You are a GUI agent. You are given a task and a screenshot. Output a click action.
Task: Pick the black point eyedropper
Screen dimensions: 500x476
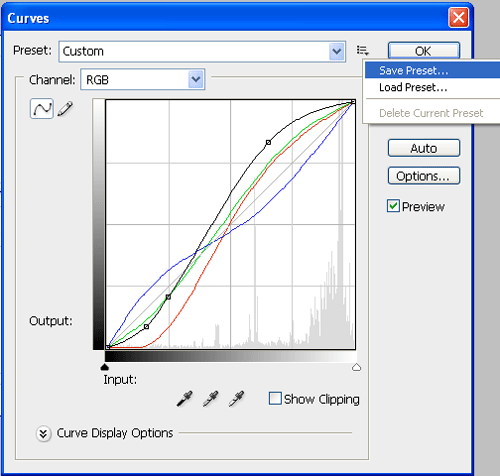185,399
